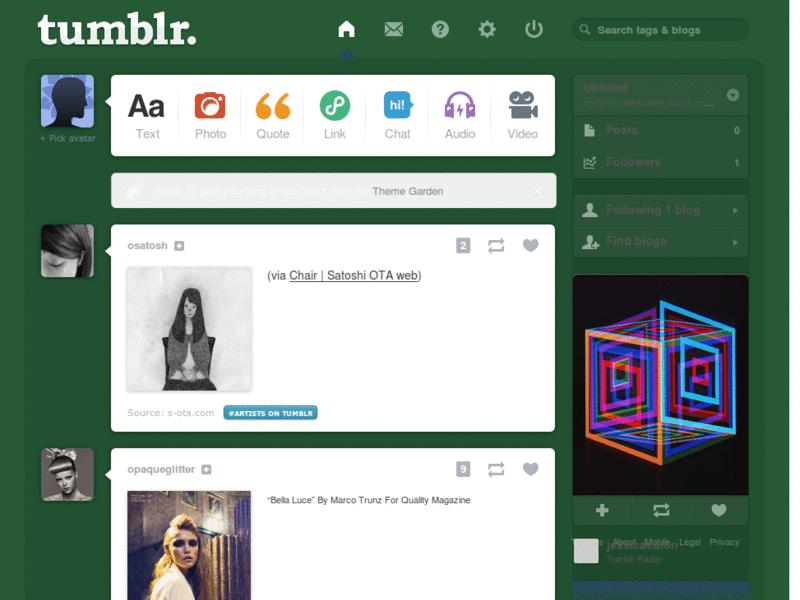Open the Legal footer link
800x600 pixels.
click(690, 542)
